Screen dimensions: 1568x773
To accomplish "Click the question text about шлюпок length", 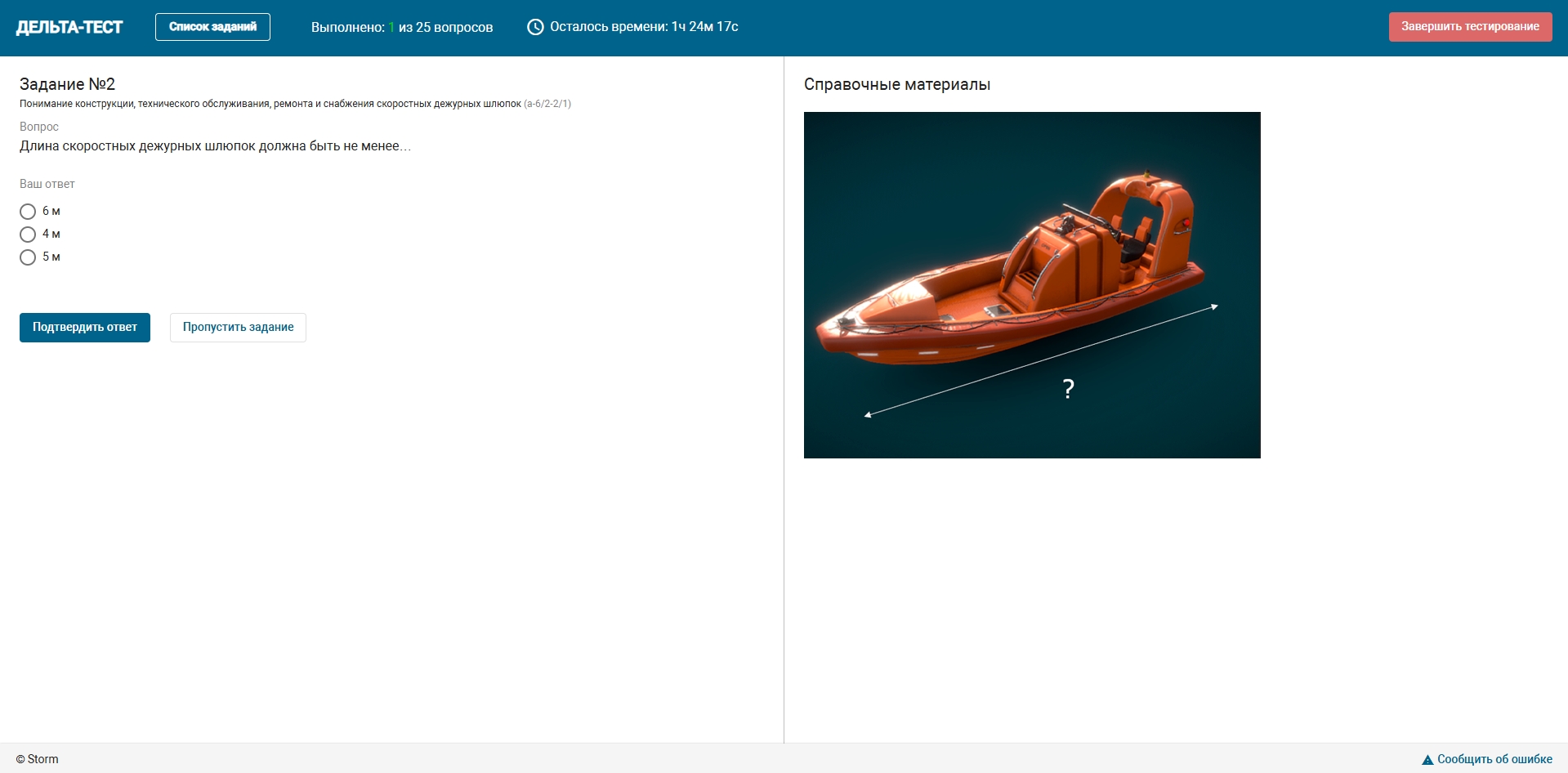I will [x=215, y=146].
